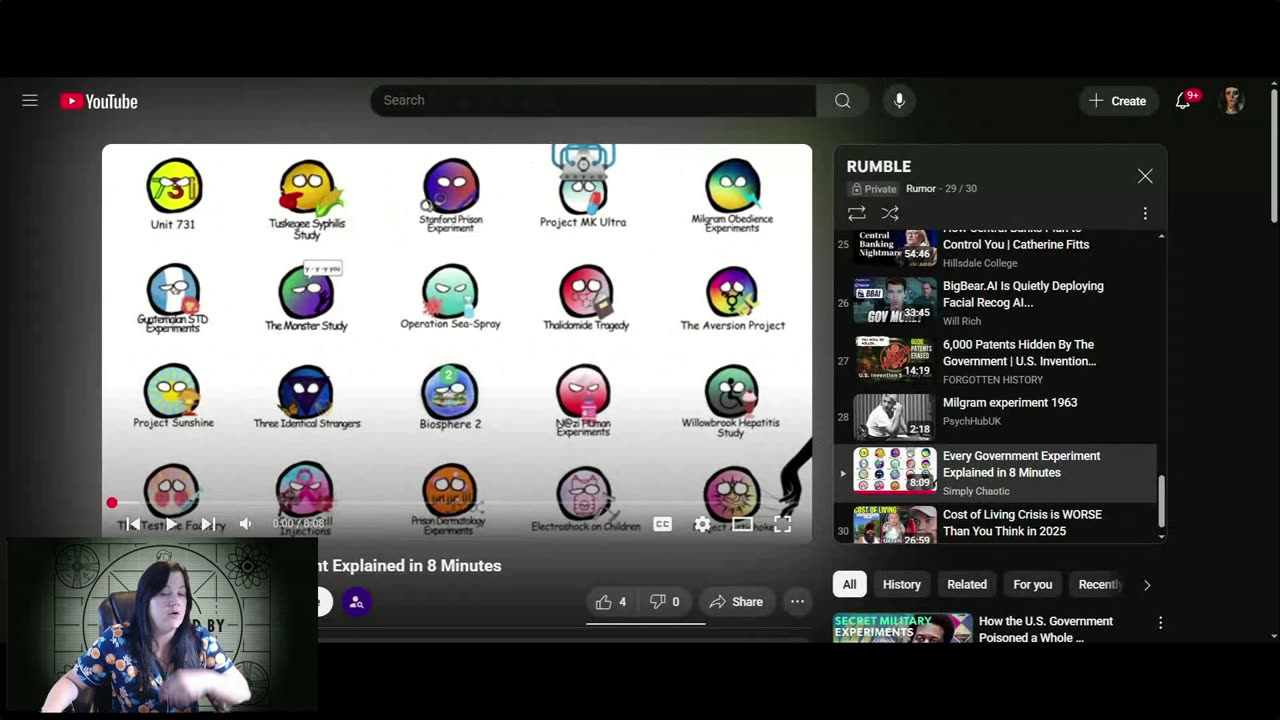Close the RUMBLE playlist panel

click(x=1145, y=176)
